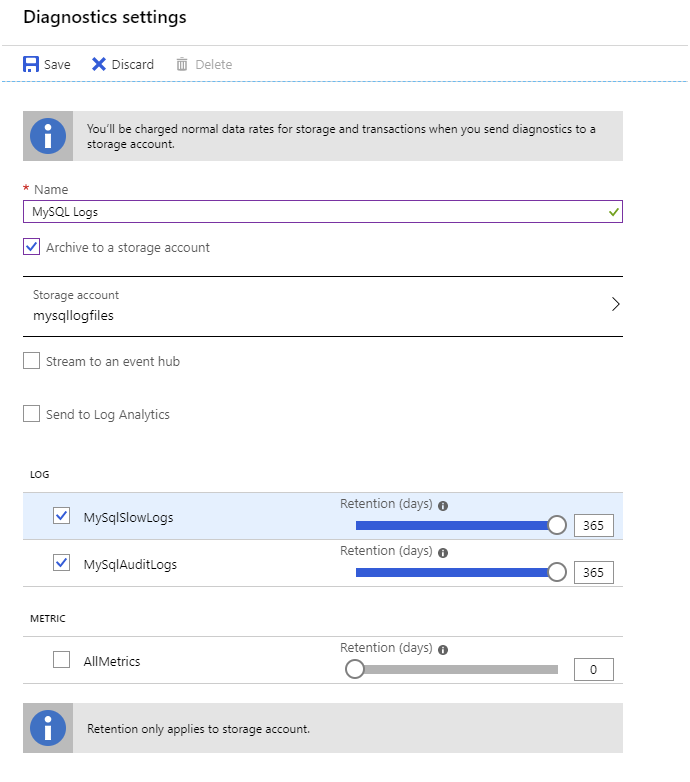
Task: Click the Discard X icon
Action: pyautogui.click(x=99, y=64)
